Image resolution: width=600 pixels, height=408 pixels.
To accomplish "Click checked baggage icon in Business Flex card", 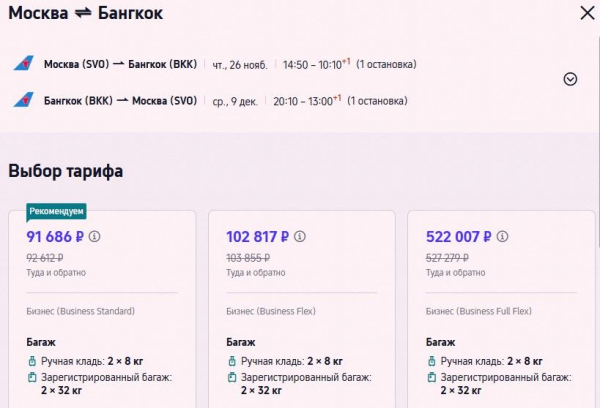I will point(232,377).
